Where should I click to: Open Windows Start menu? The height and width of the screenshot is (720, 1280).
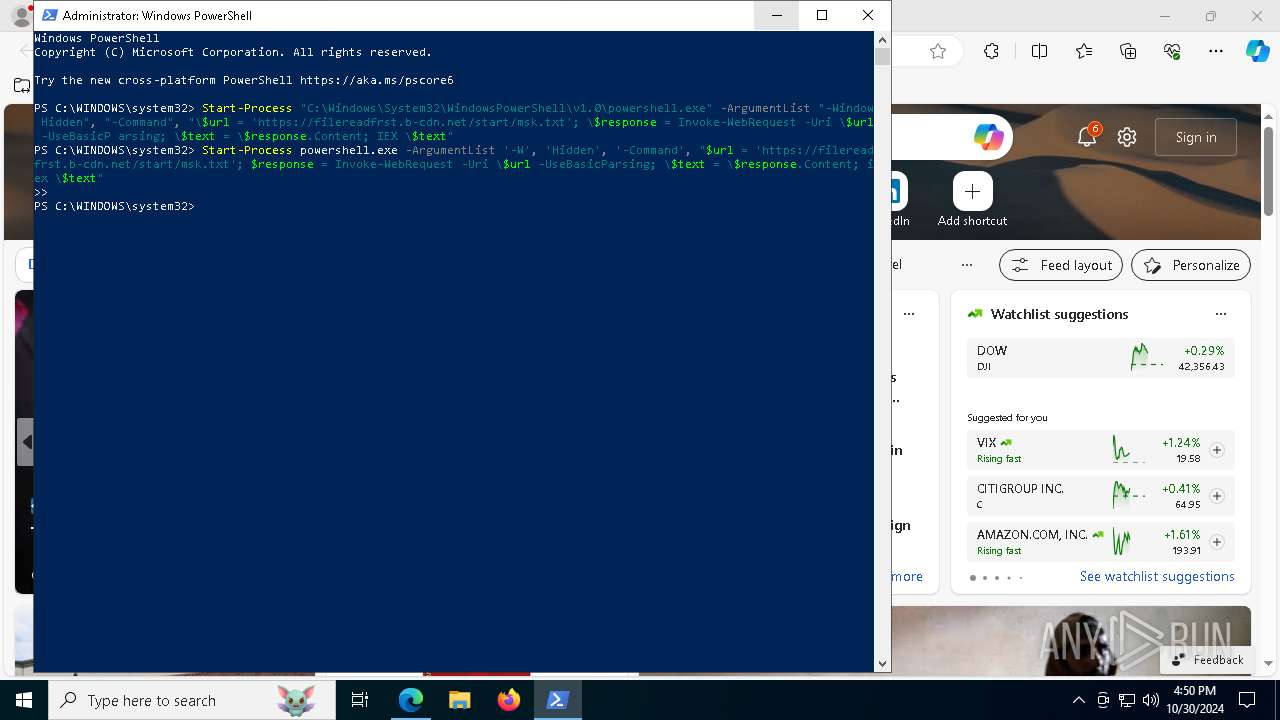tap(24, 700)
